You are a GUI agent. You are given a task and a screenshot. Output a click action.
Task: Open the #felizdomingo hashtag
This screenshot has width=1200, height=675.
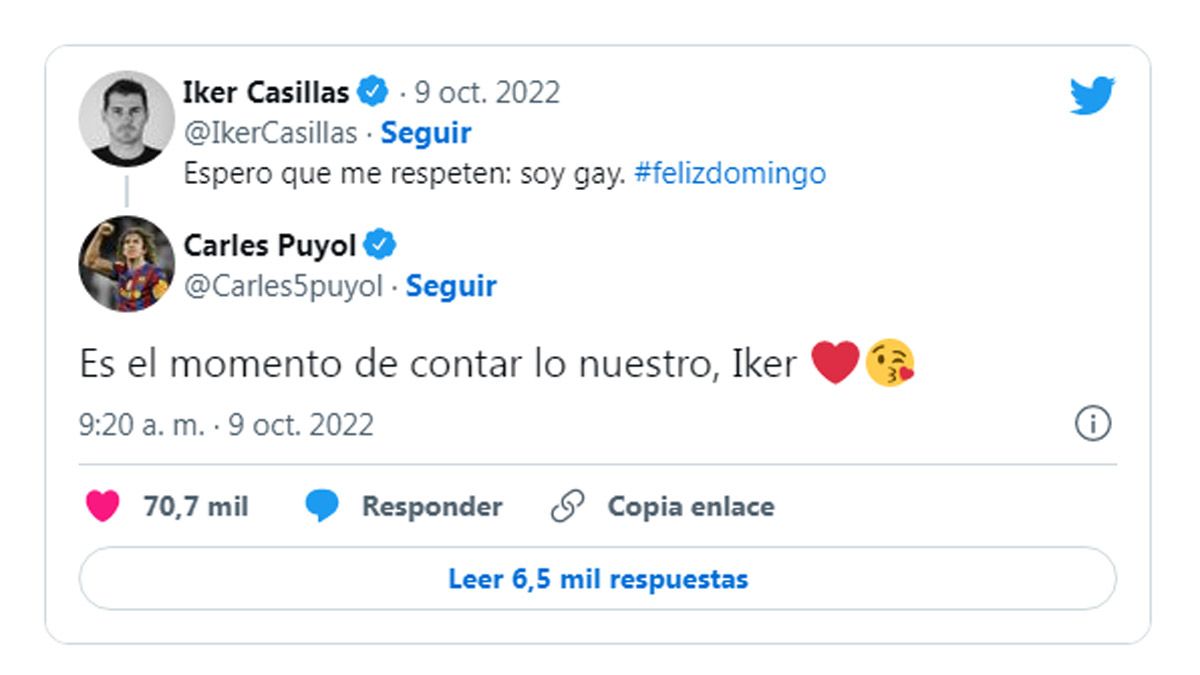729,174
